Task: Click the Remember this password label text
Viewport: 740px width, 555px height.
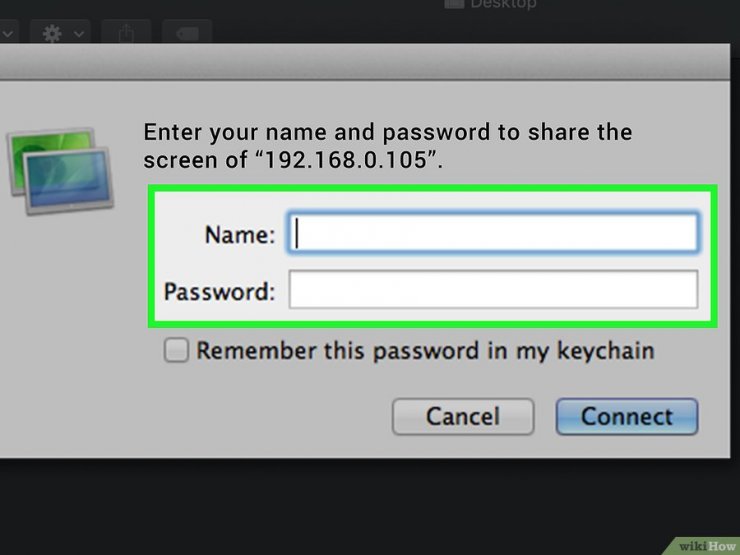Action: click(x=425, y=351)
